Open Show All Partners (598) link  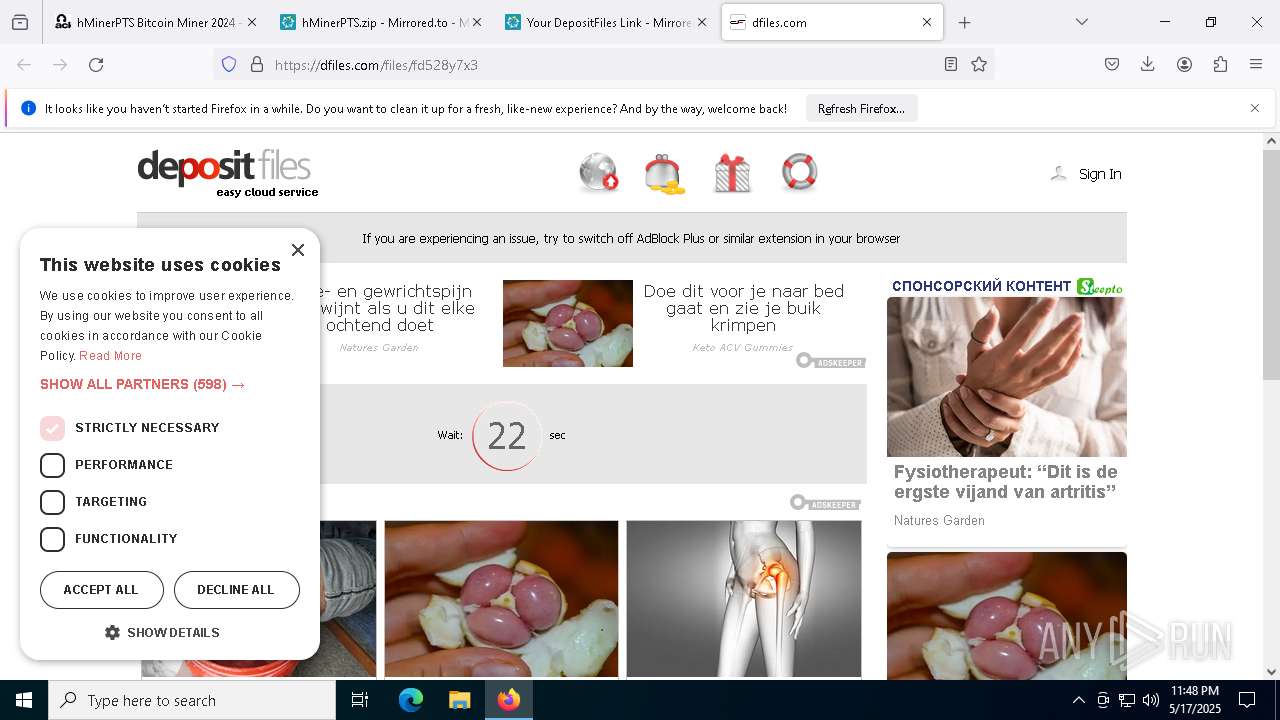[x=142, y=384]
